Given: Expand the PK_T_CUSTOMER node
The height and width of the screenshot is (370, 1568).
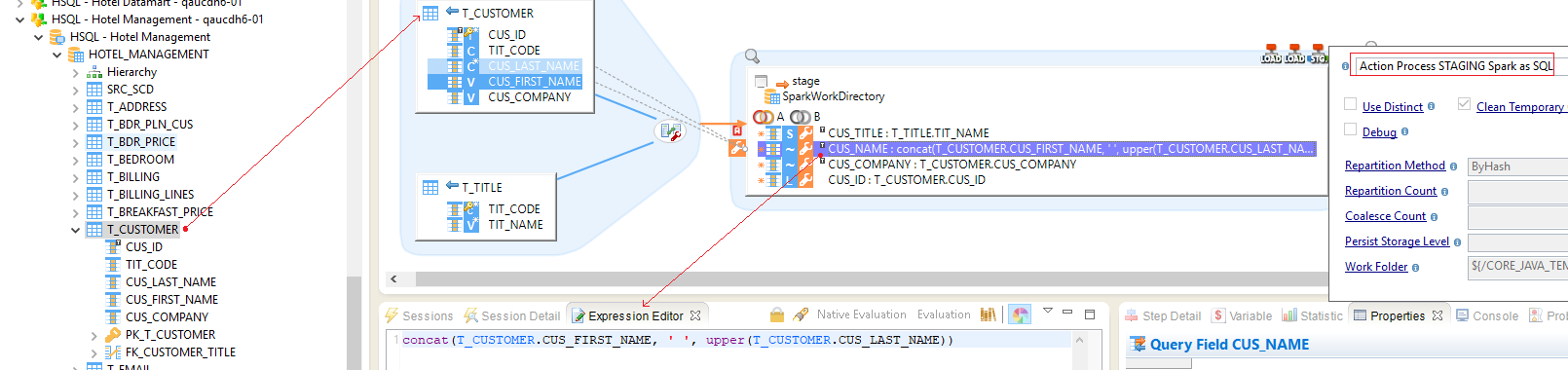Looking at the screenshot, I should coord(93,336).
